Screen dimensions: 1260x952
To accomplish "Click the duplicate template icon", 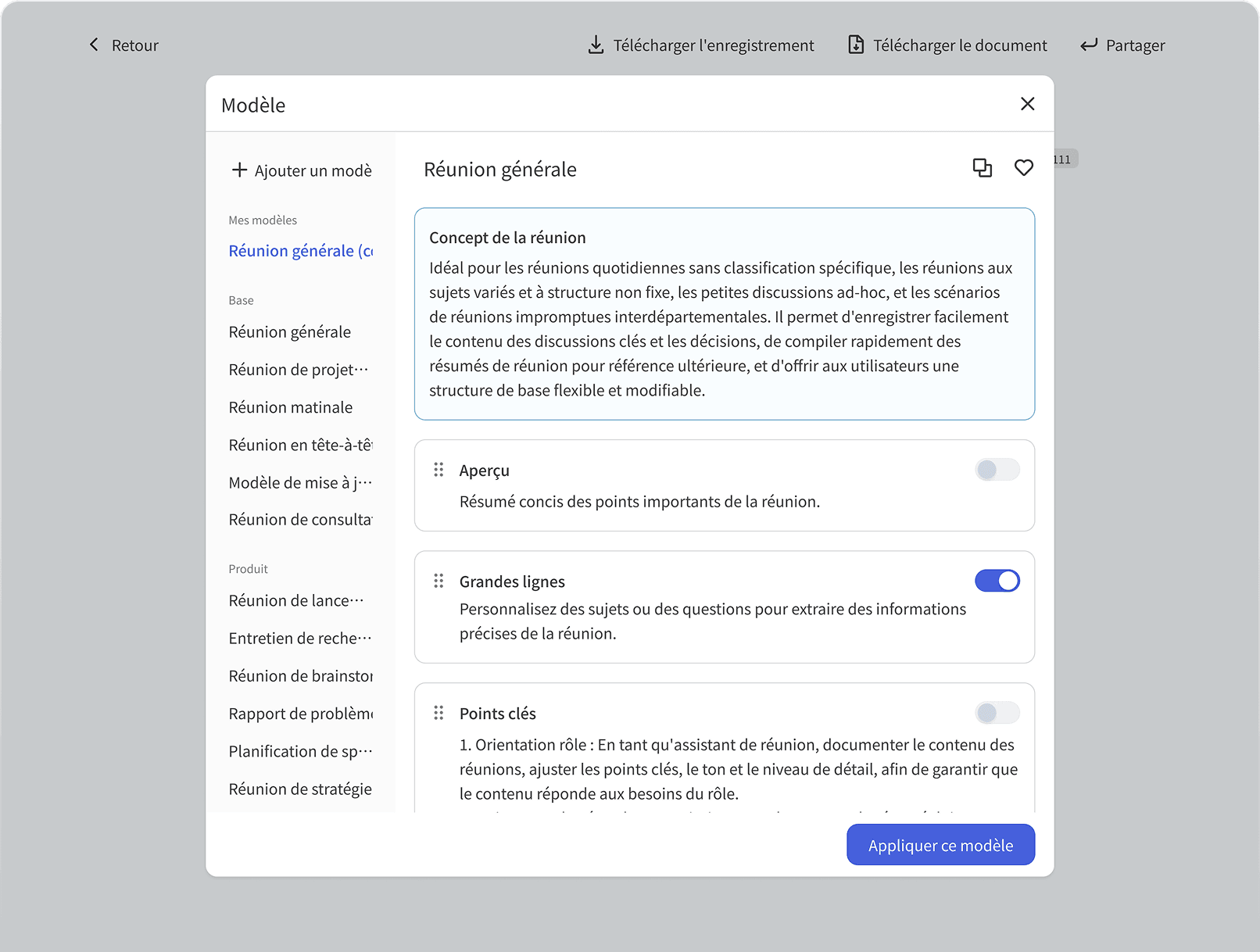I will [x=983, y=167].
